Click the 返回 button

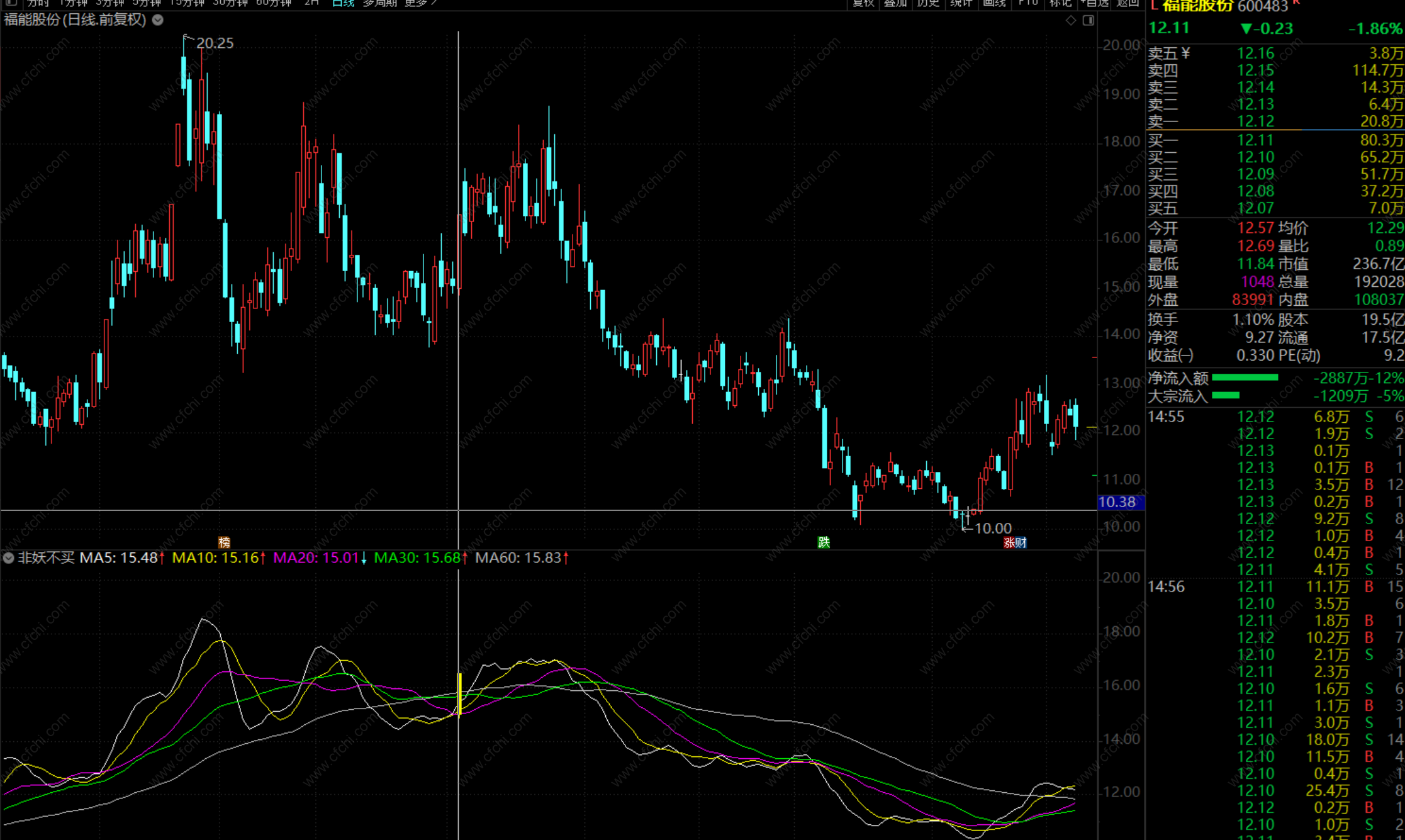(x=1128, y=3)
